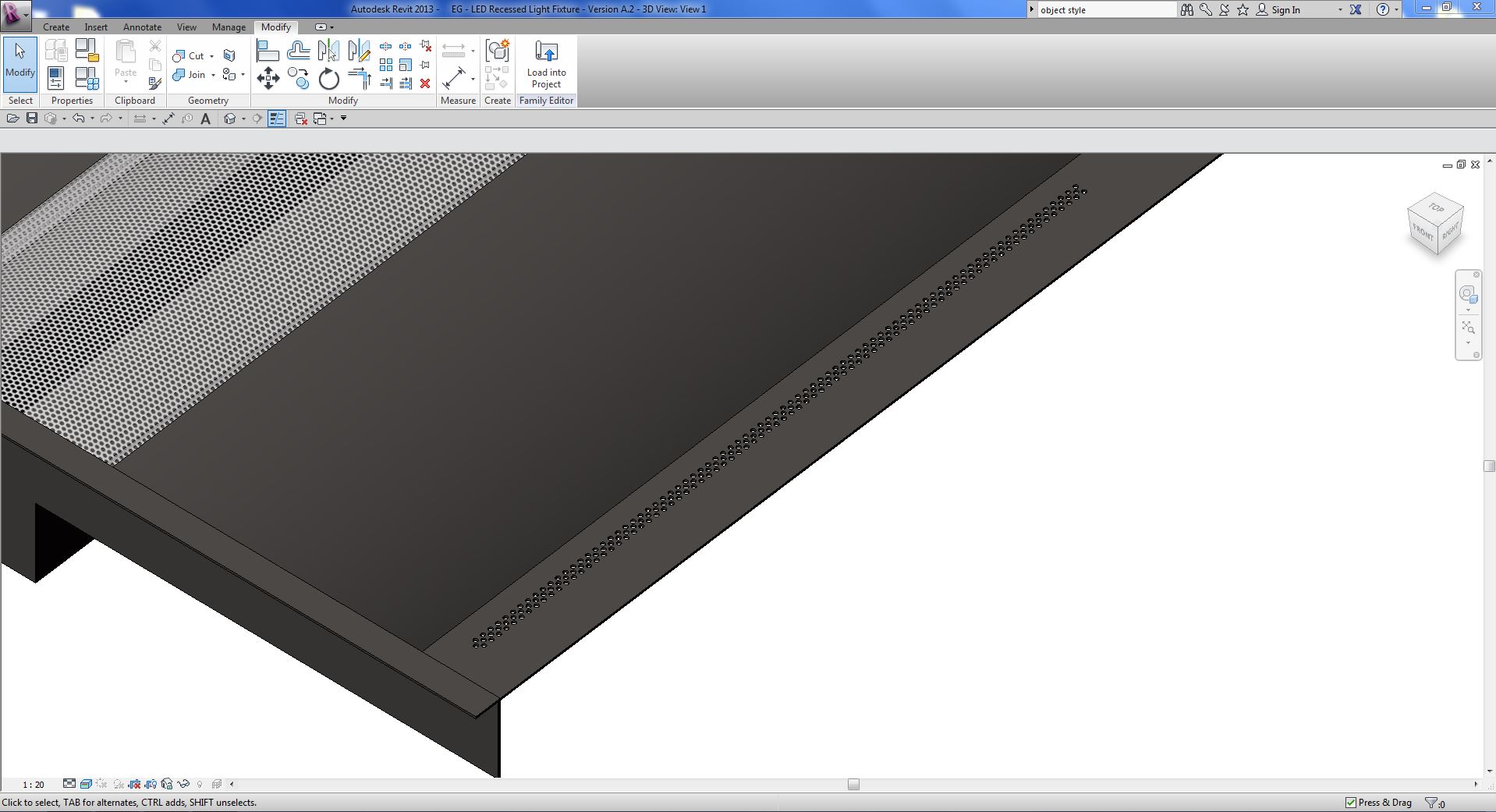Viewport: 1496px width, 812px height.
Task: Click the Align tool icon
Action: point(268,51)
